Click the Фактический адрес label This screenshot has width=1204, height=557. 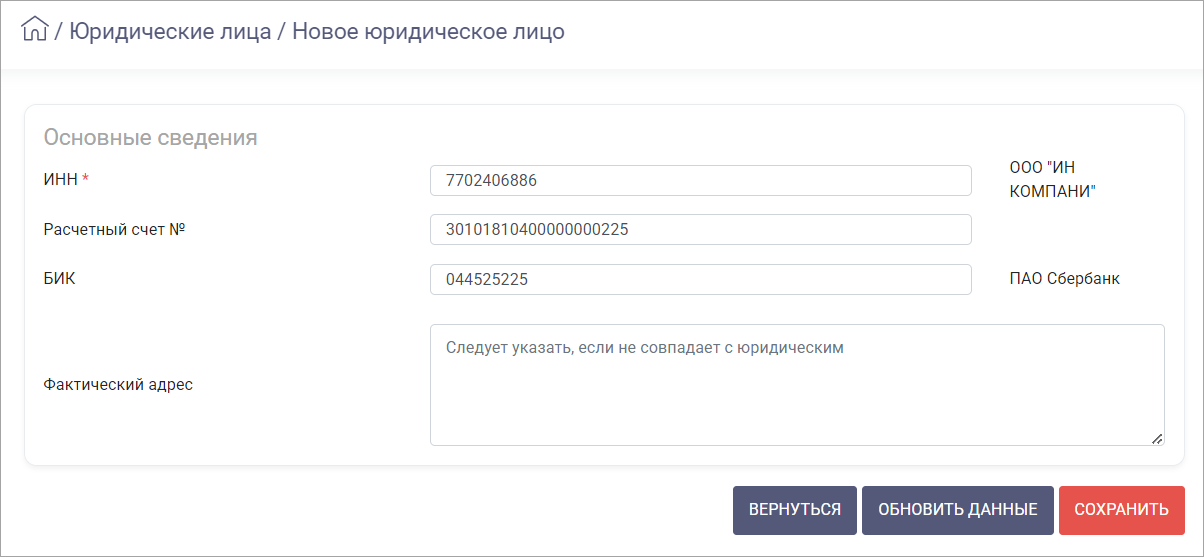pyautogui.click(x=118, y=385)
